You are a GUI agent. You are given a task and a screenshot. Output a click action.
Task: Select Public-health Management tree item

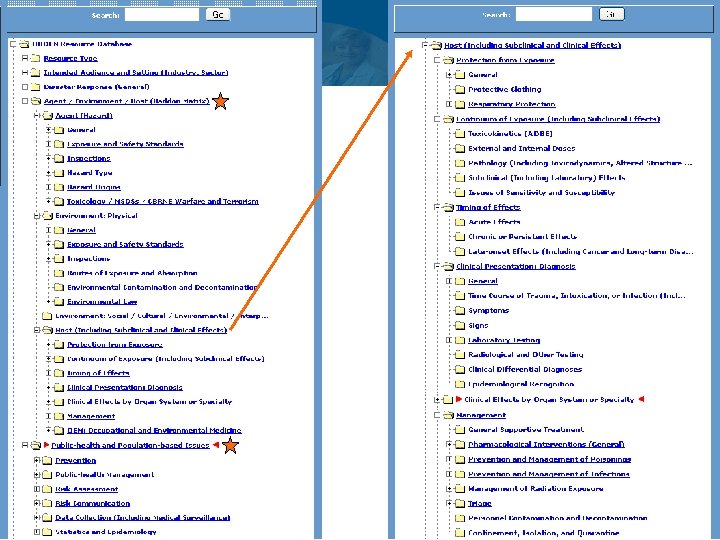[x=104, y=474]
